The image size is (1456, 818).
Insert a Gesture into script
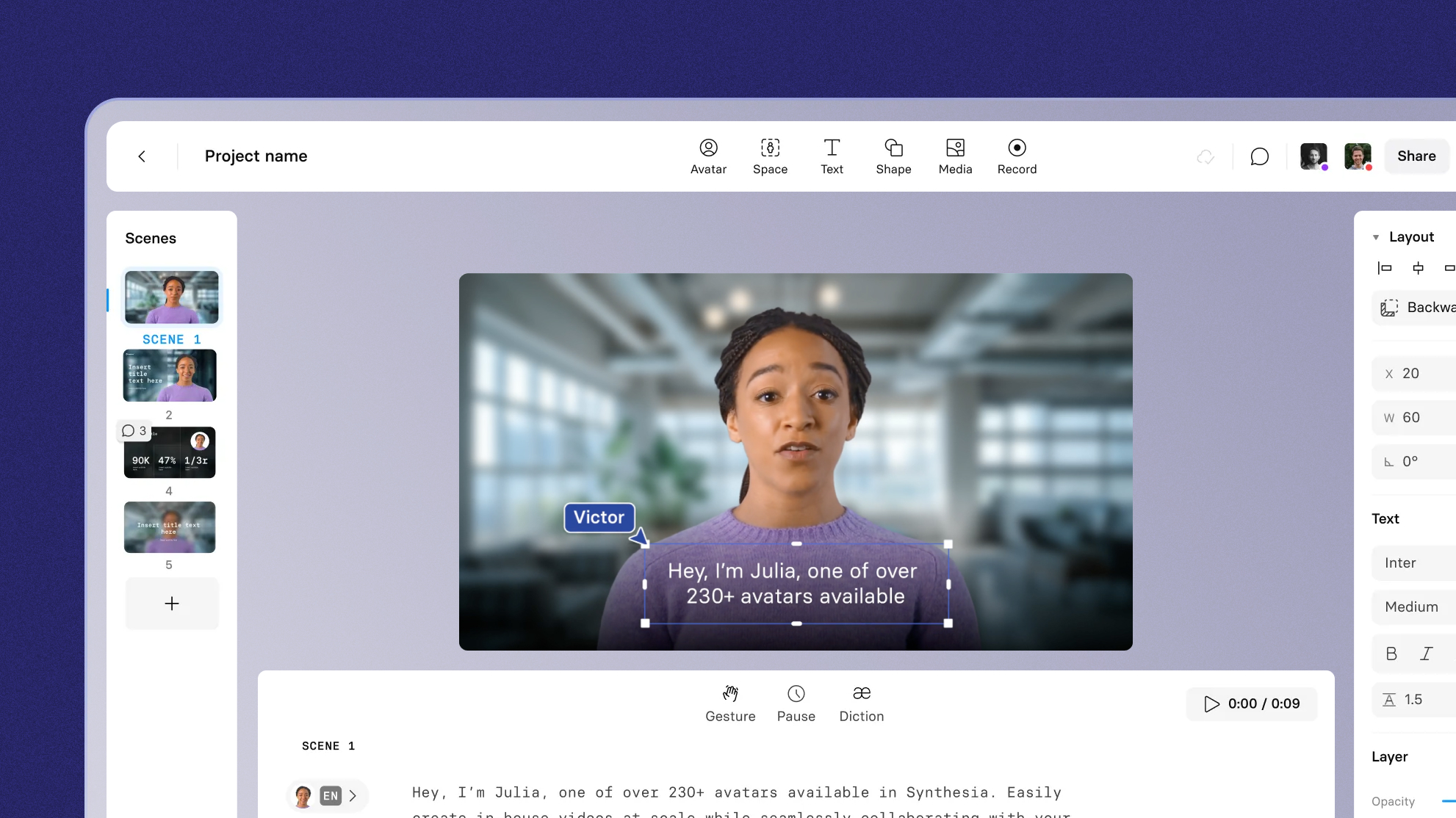tap(730, 703)
